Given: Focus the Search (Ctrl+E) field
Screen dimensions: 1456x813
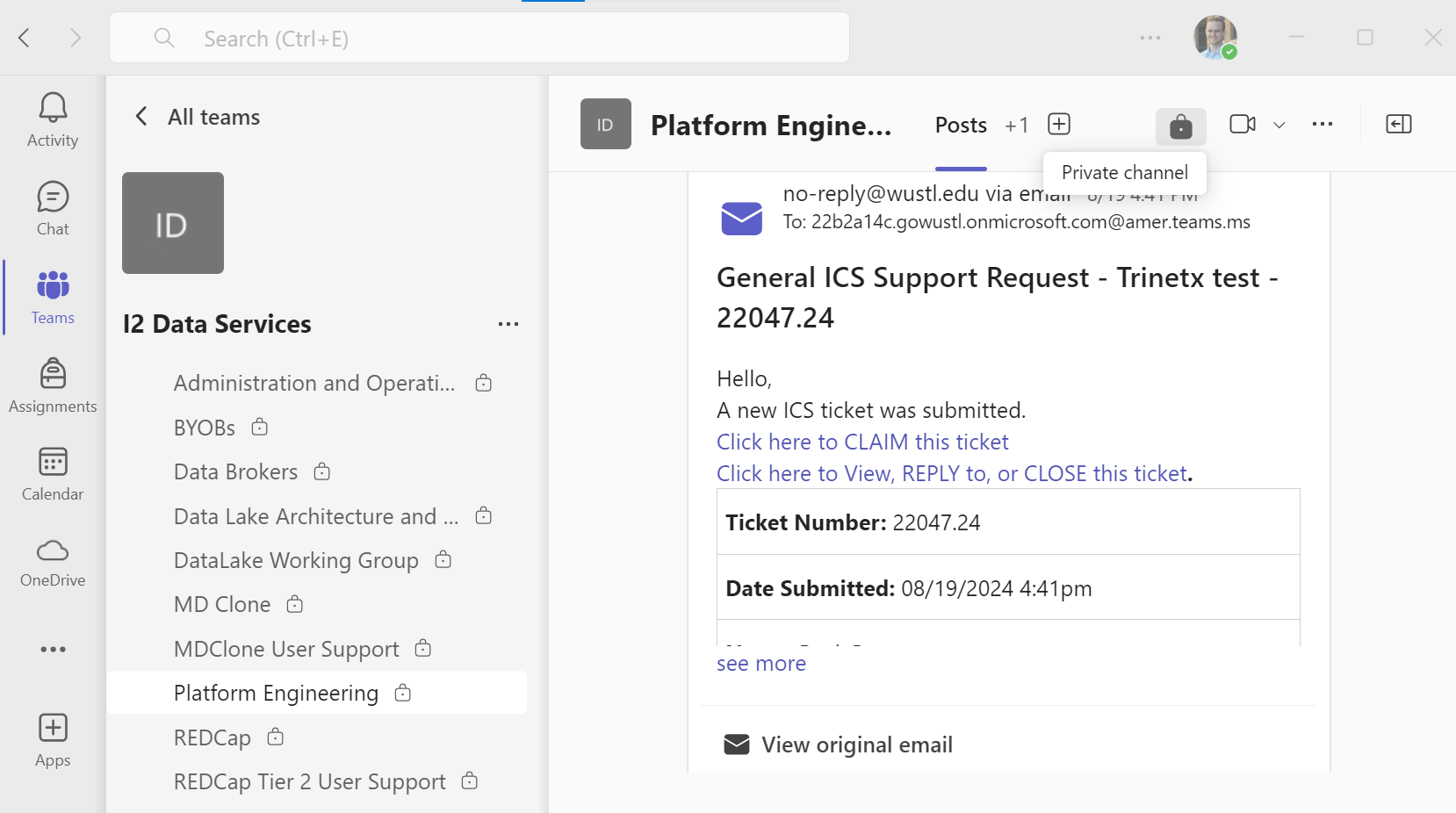Looking at the screenshot, I should 479,38.
